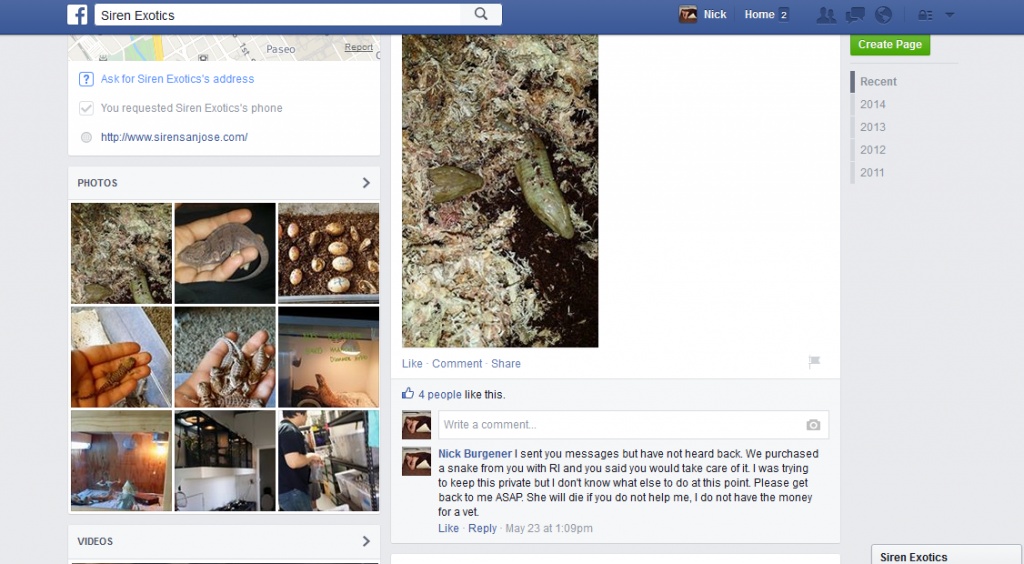Screen dimensions: 1024x564
Task: Open the account dropdown arrow in top bar
Action: pyautogui.click(x=950, y=14)
